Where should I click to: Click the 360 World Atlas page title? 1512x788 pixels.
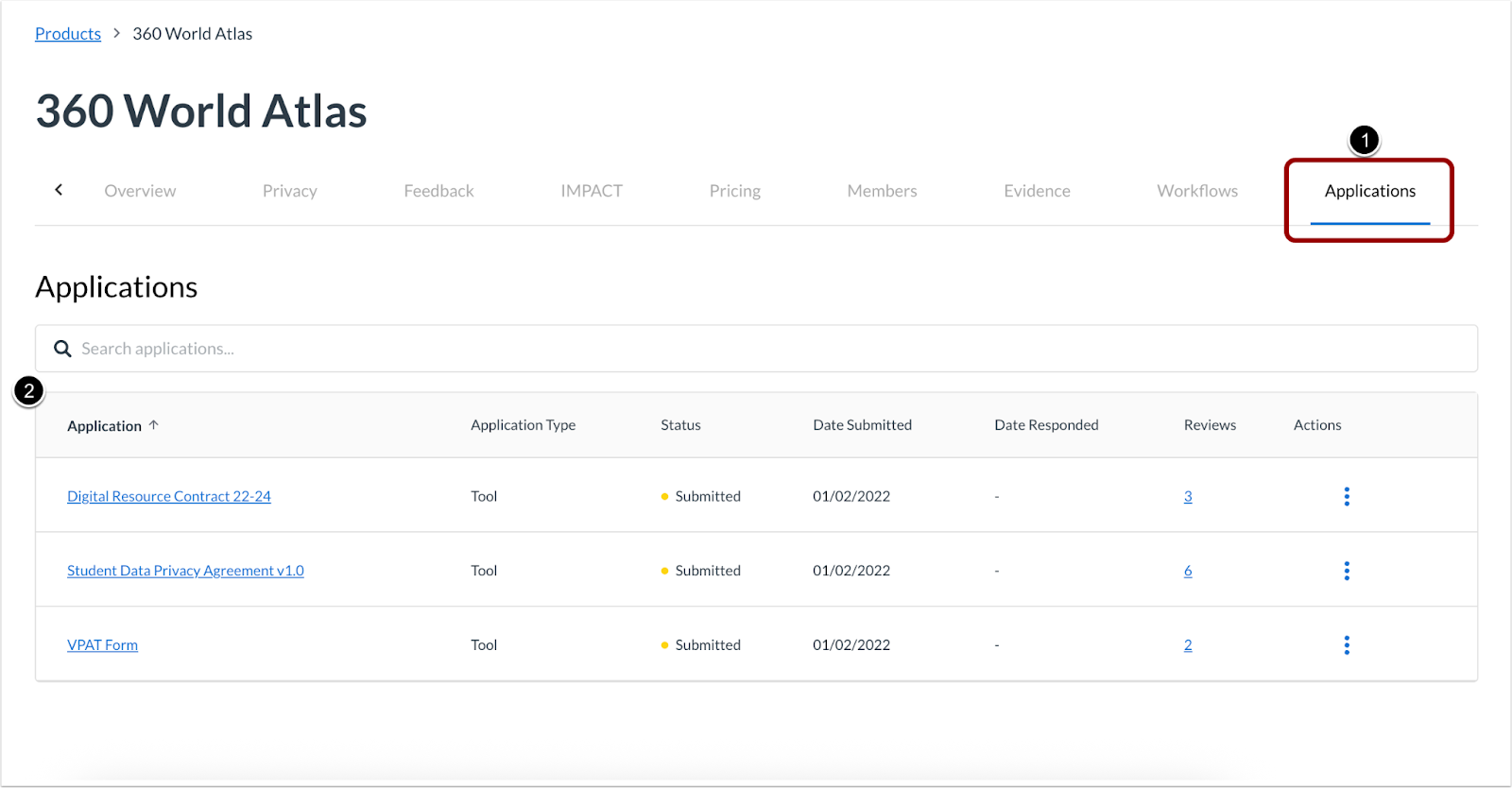click(x=201, y=111)
